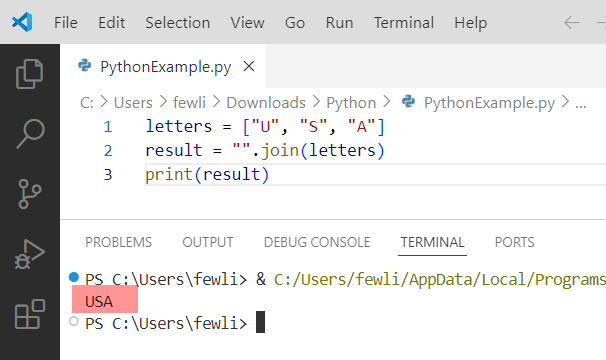This screenshot has height=360, width=606.
Task: Click the Python breadcrumb folder segment
Action: pos(351,103)
